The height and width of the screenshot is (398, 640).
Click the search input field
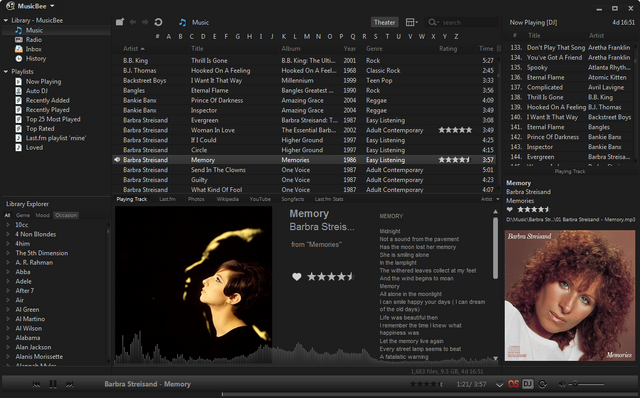pos(469,22)
